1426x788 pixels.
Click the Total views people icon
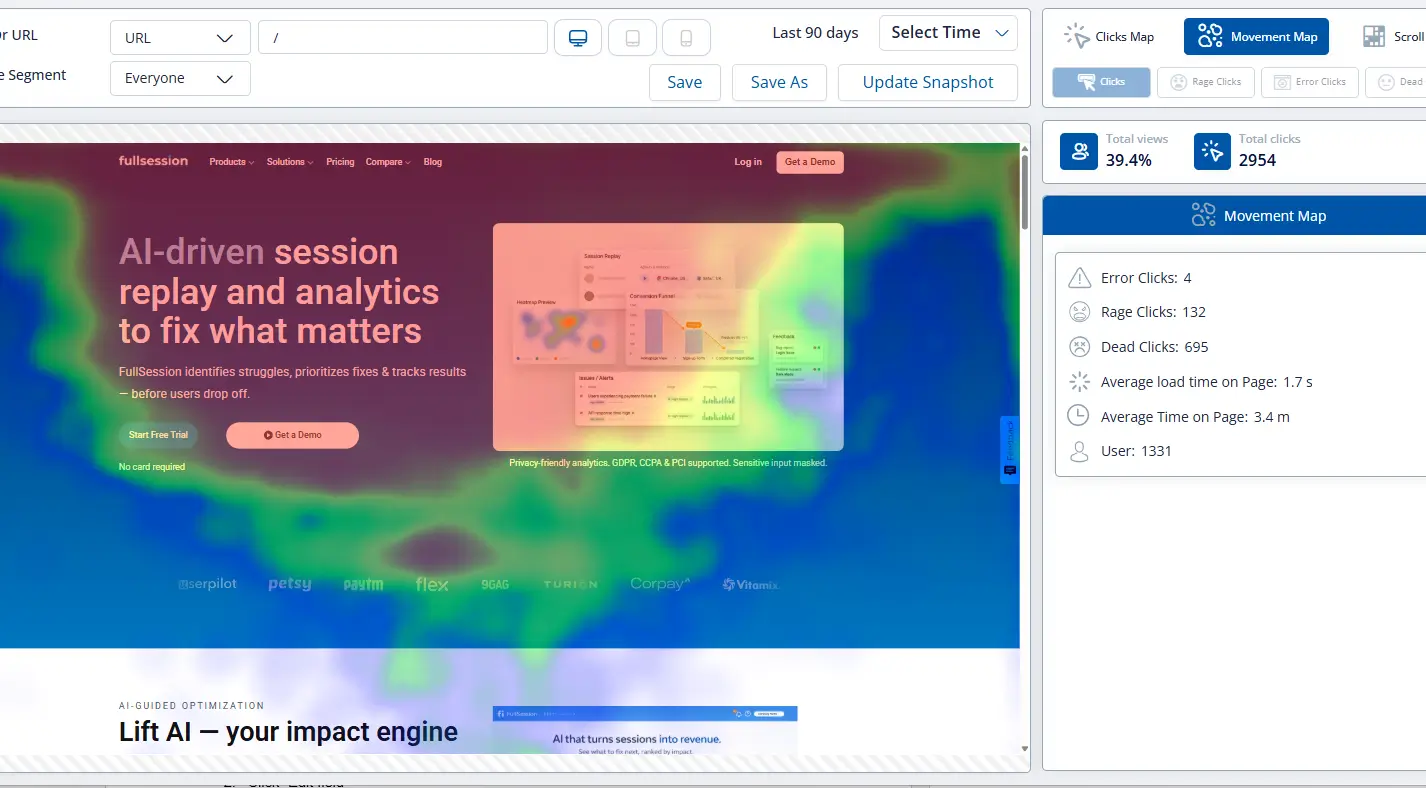point(1079,151)
